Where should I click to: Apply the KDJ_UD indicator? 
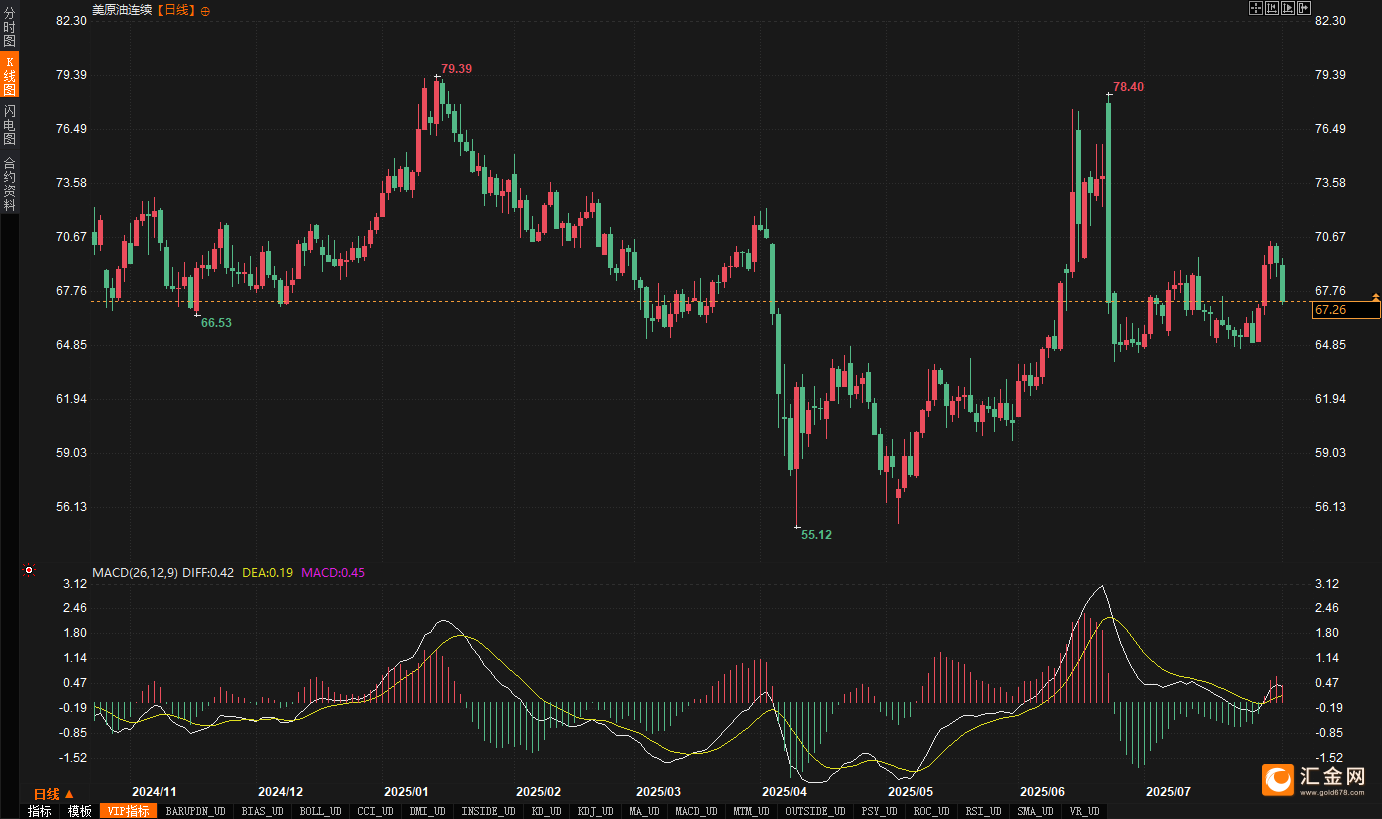(597, 811)
